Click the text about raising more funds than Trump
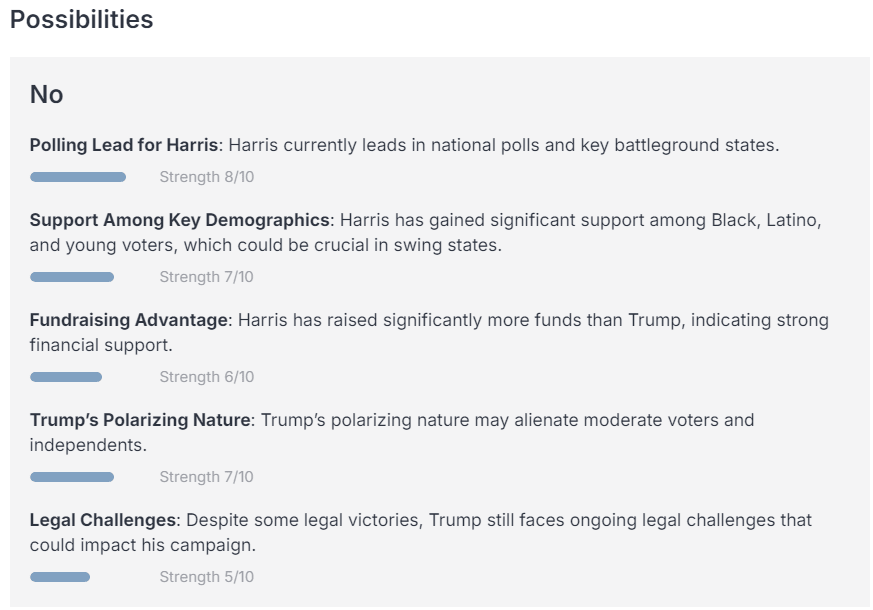The width and height of the screenshot is (873, 610). pos(530,320)
